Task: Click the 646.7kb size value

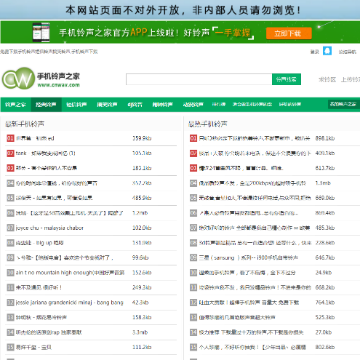Action: (x=325, y=258)
